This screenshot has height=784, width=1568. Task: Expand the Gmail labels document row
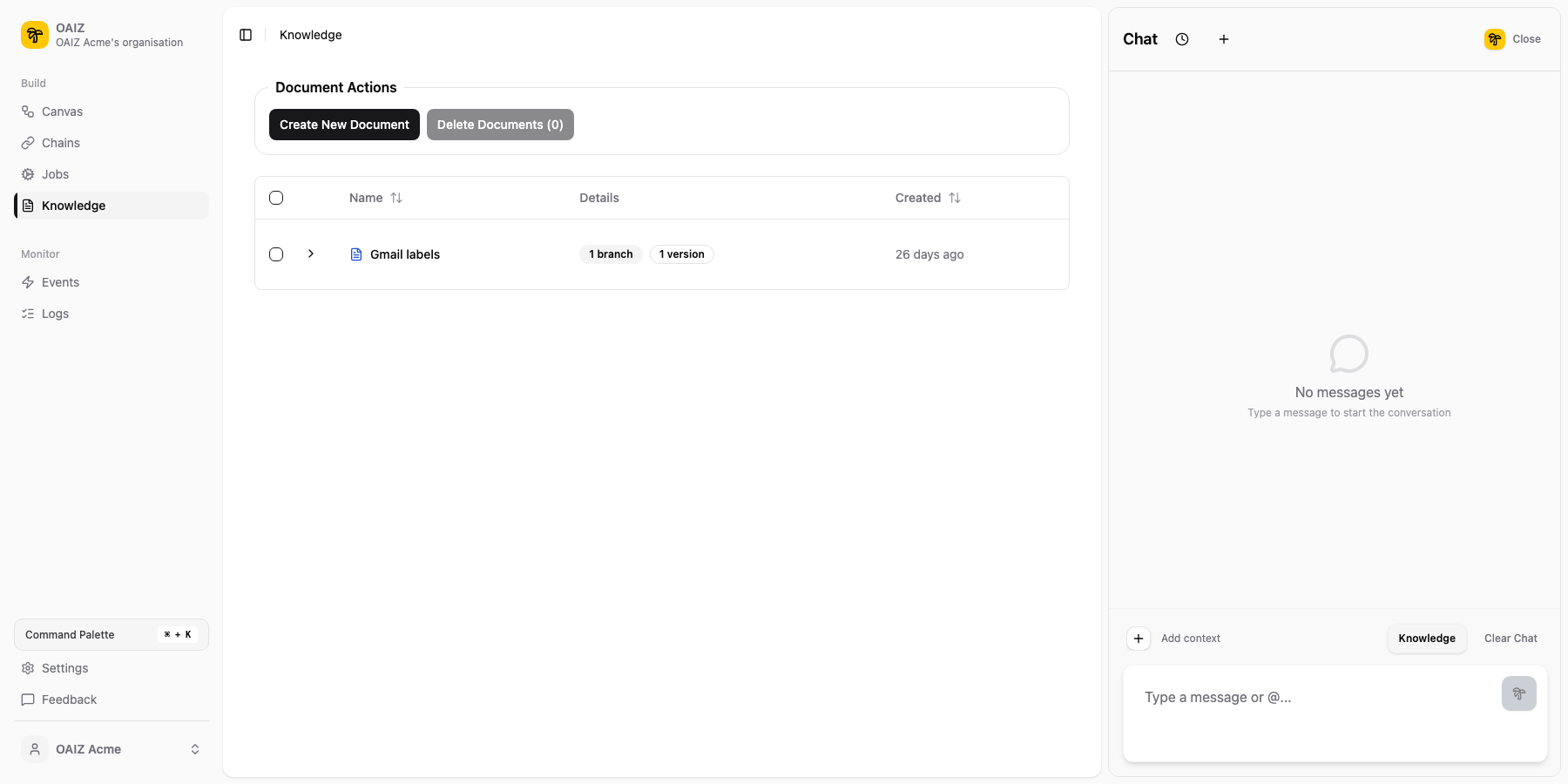click(311, 253)
